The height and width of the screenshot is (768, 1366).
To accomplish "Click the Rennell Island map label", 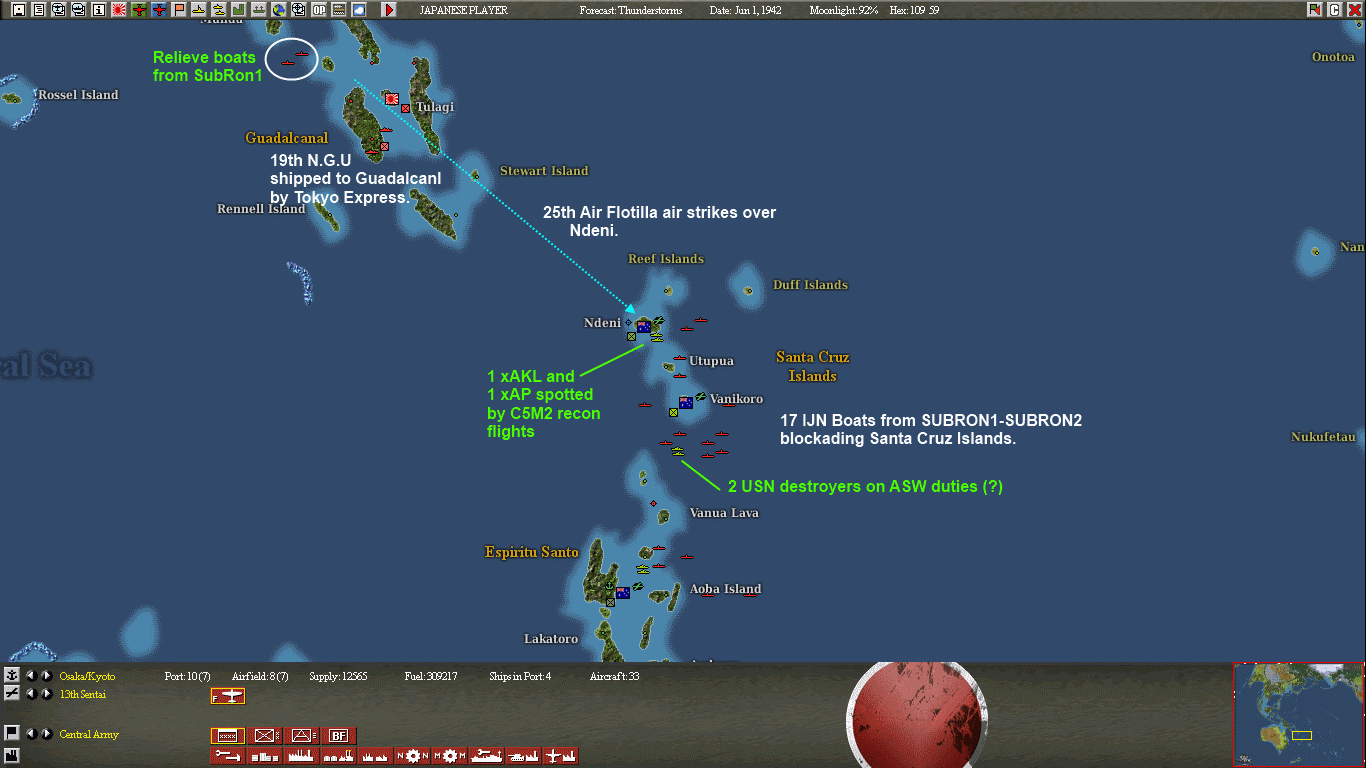I will point(261,209).
